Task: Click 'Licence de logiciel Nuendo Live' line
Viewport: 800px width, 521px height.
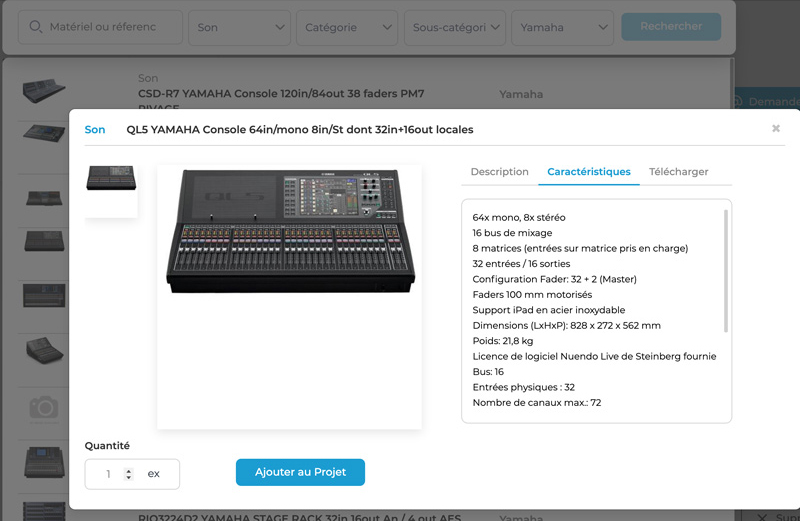Action: click(594, 356)
